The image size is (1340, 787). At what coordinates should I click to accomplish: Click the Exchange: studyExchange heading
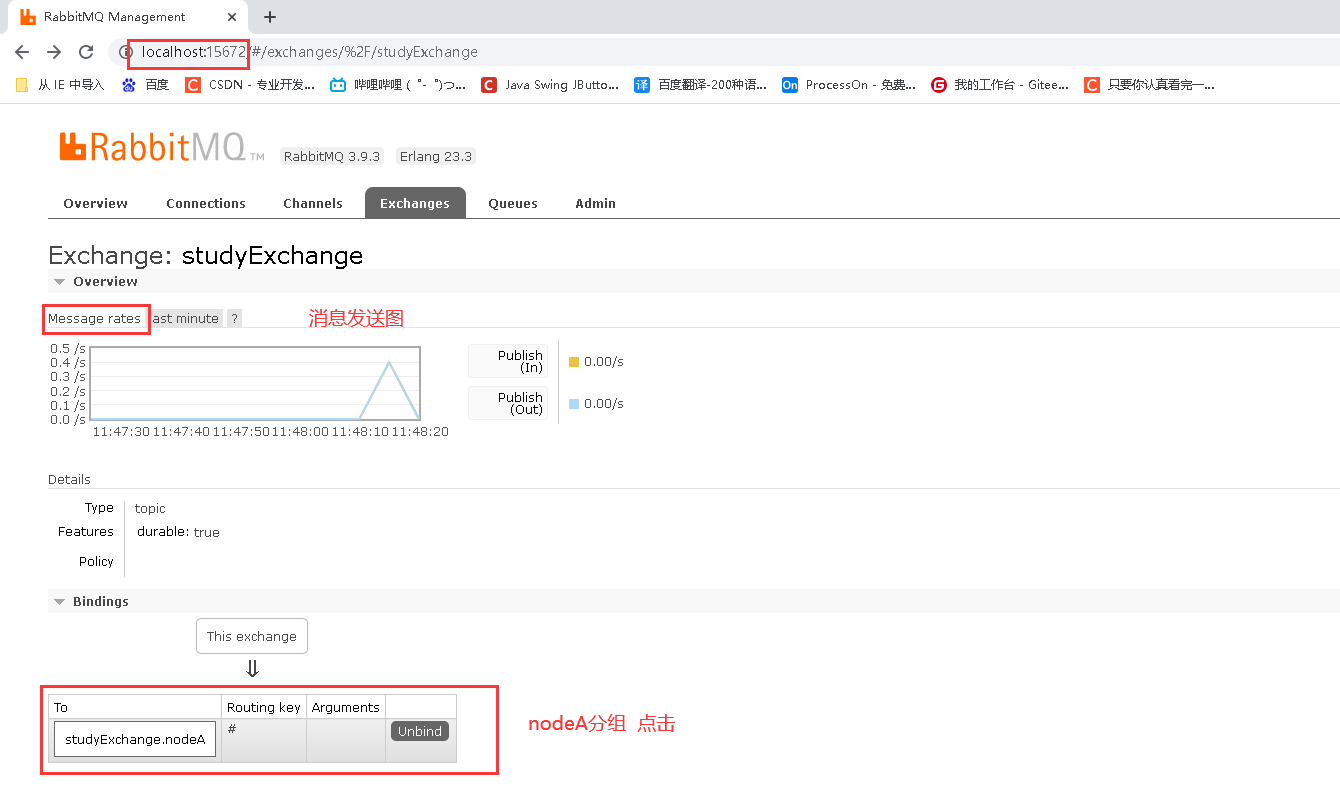pos(205,255)
